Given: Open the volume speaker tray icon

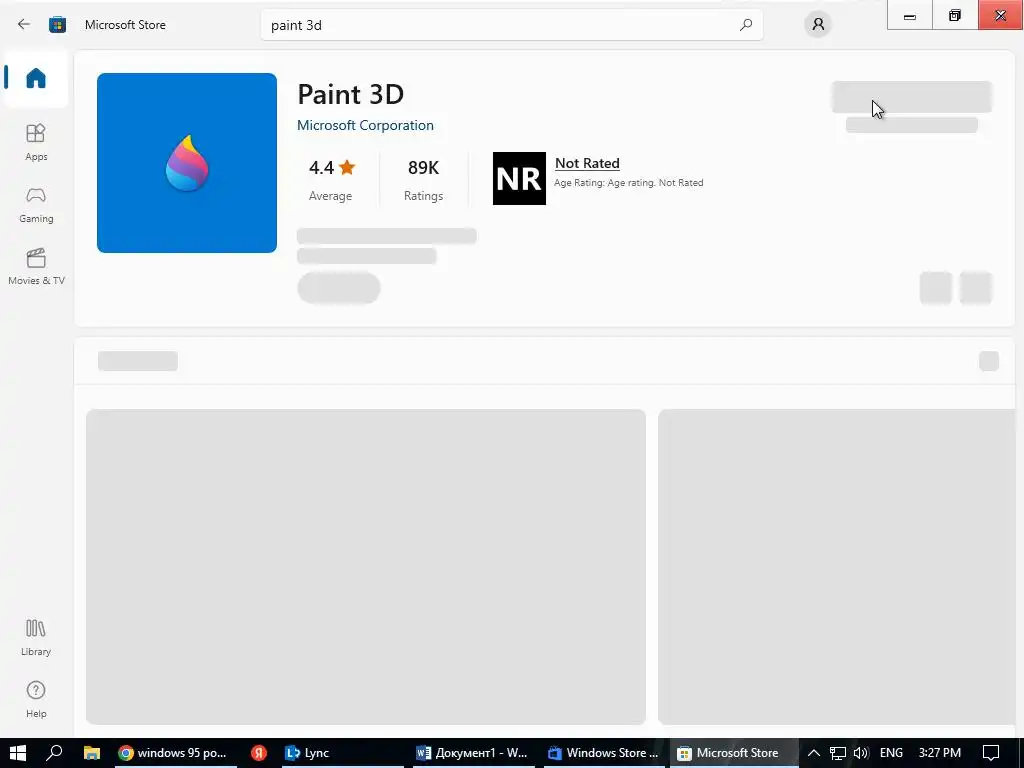Looking at the screenshot, I should [861, 753].
